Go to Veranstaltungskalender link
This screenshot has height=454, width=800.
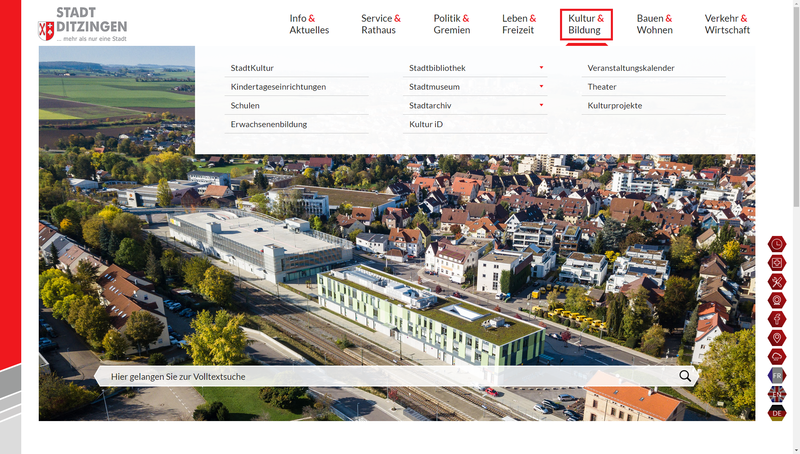tap(631, 68)
